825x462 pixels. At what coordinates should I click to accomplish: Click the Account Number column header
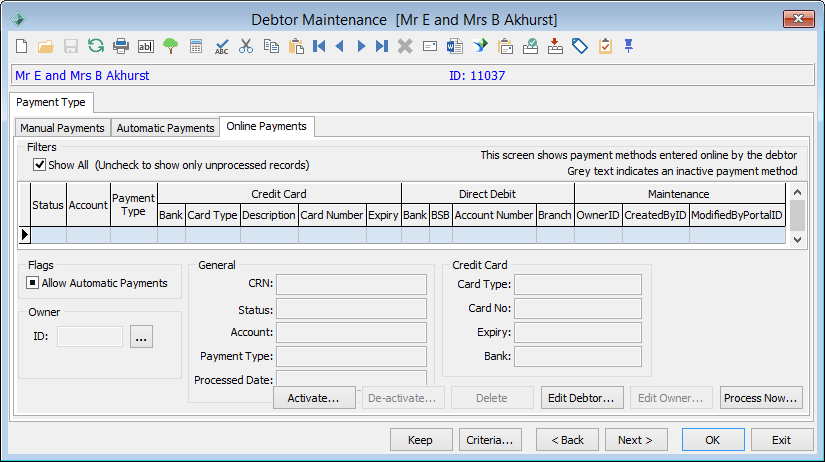click(x=494, y=215)
